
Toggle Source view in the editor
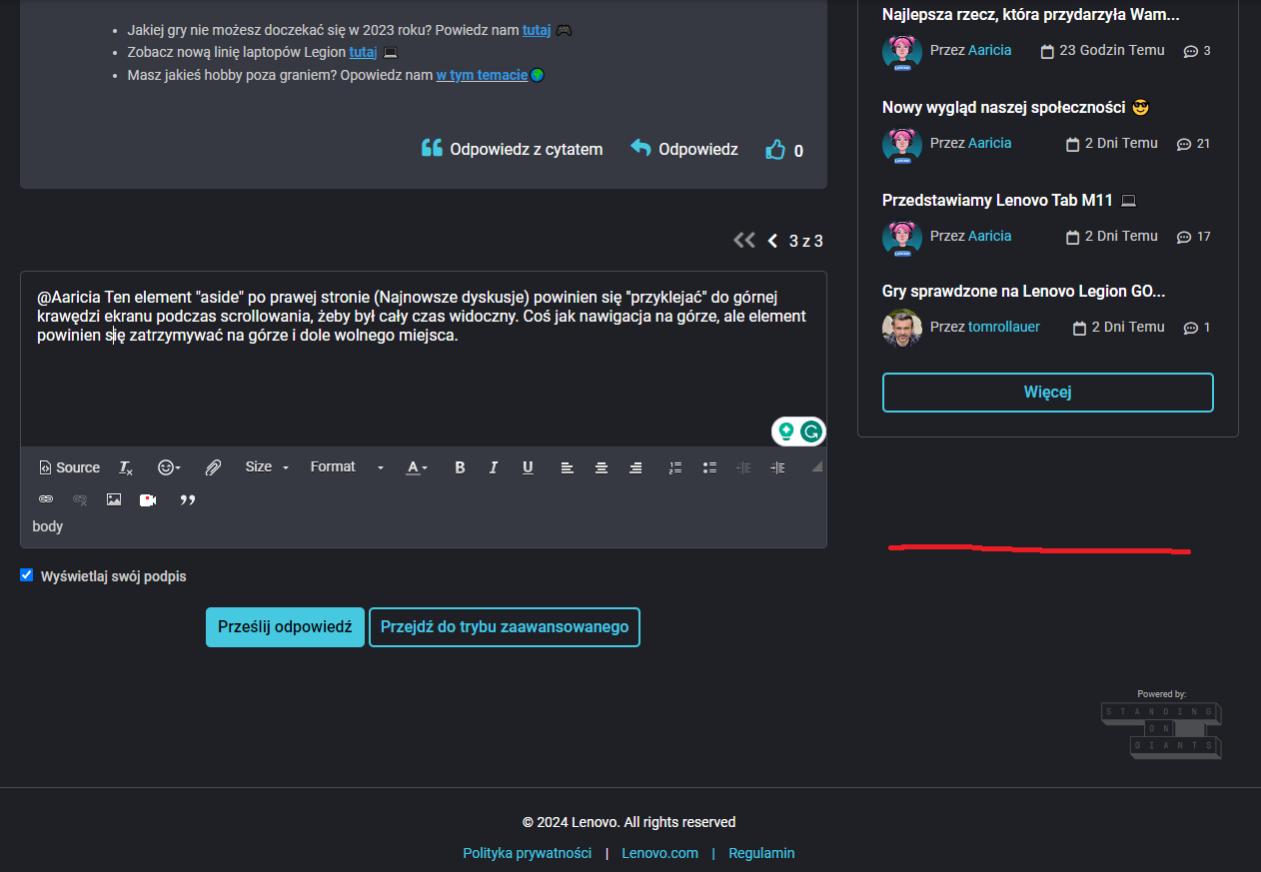[69, 467]
